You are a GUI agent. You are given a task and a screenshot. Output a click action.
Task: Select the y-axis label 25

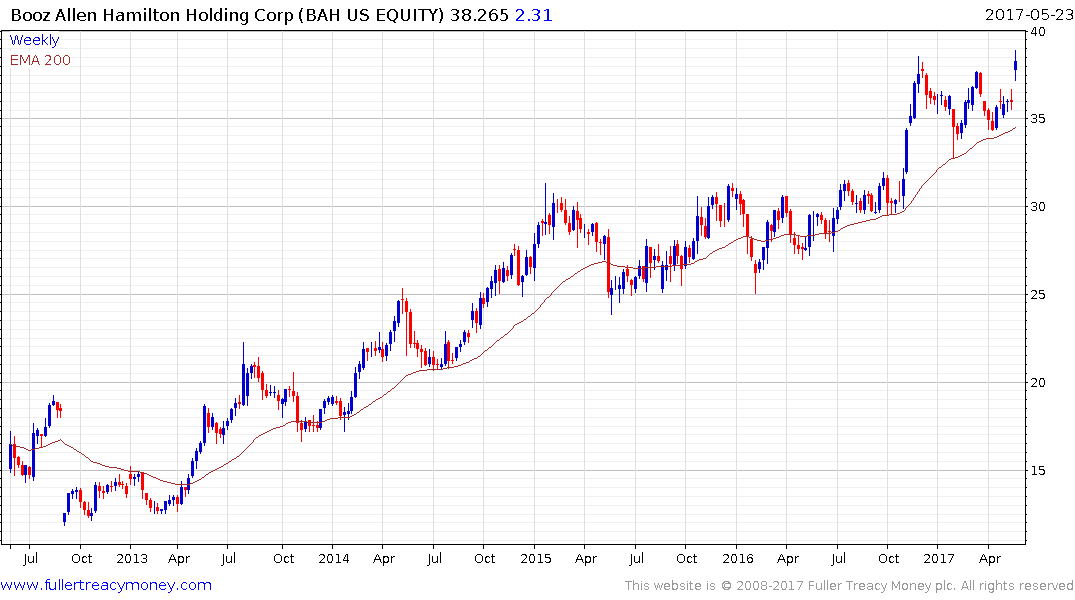(x=1037, y=294)
